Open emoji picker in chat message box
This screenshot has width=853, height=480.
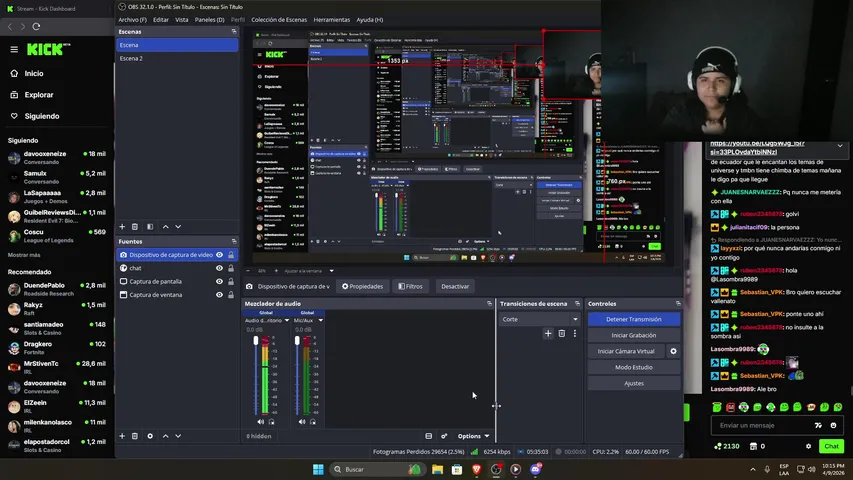tap(833, 425)
